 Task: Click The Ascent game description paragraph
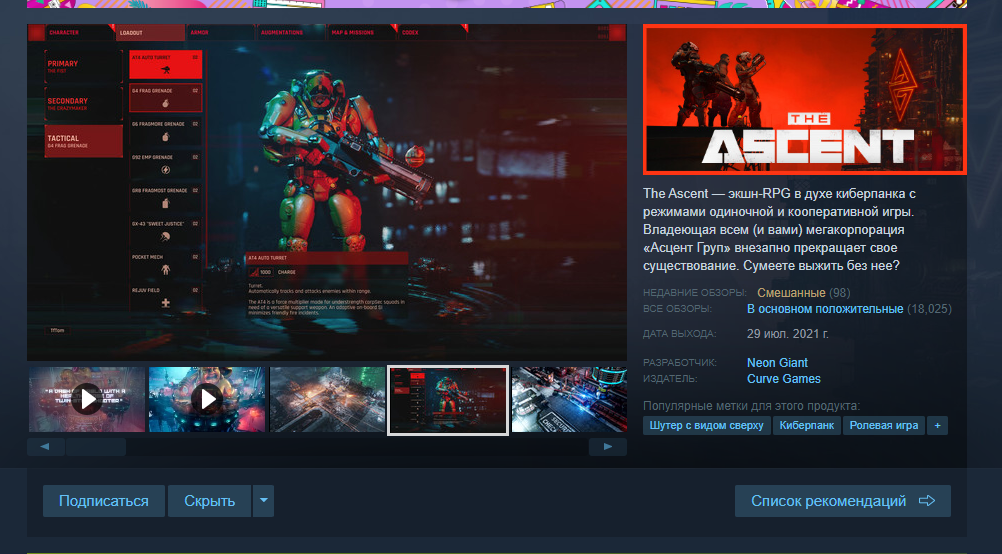tap(780, 229)
